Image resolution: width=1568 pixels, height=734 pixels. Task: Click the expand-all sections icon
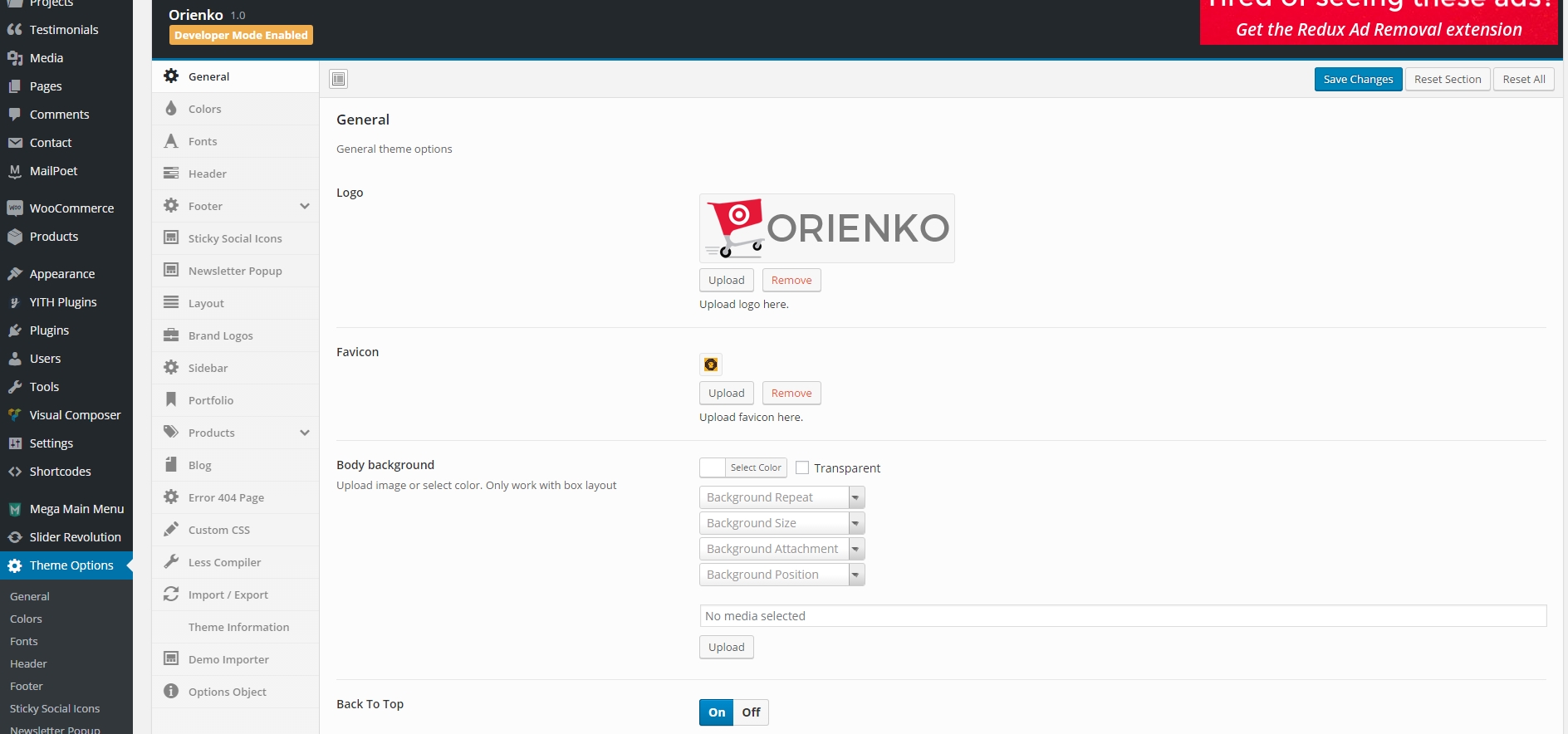click(338, 79)
